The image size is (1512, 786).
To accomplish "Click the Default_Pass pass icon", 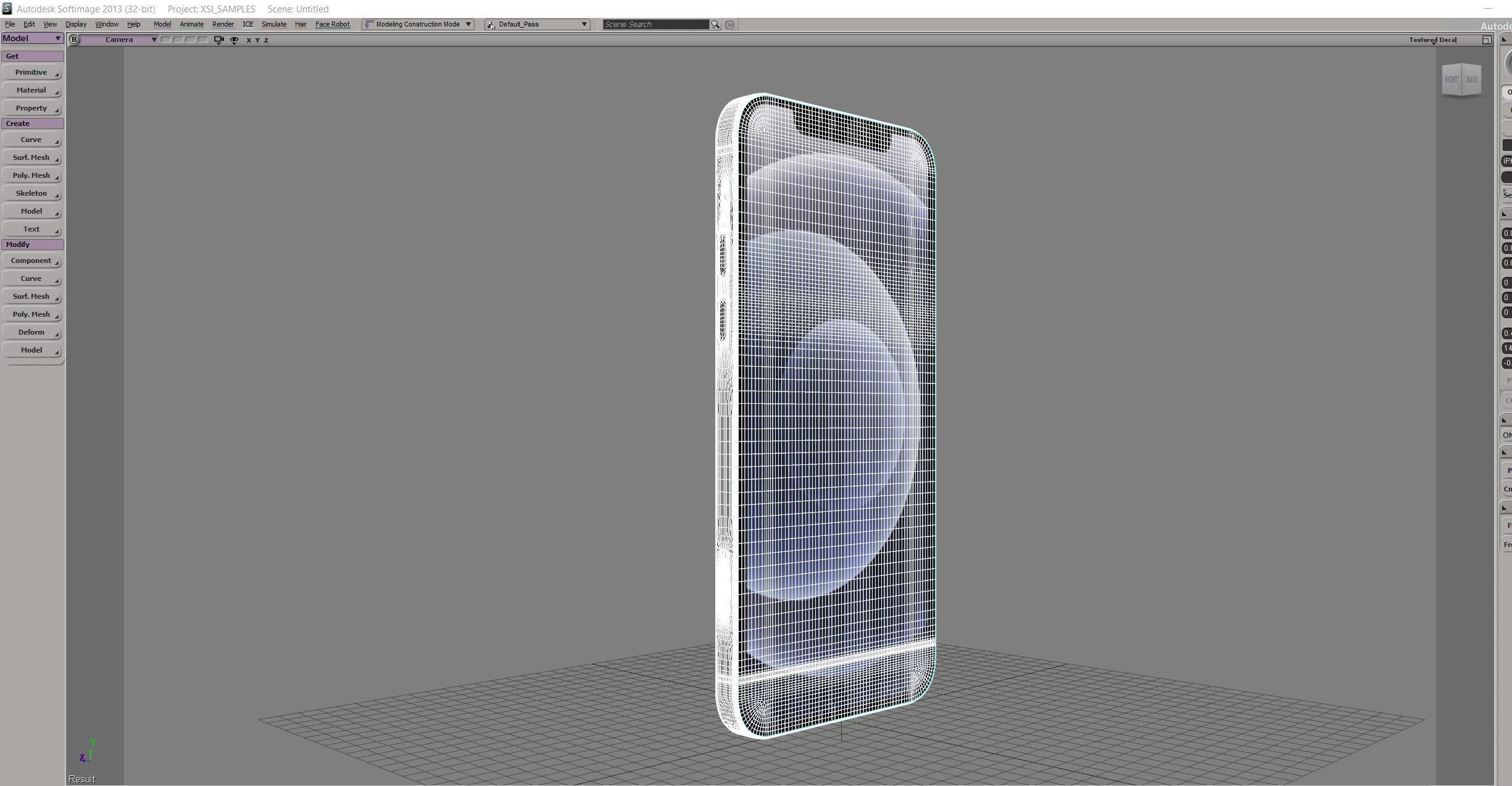I will click(491, 25).
